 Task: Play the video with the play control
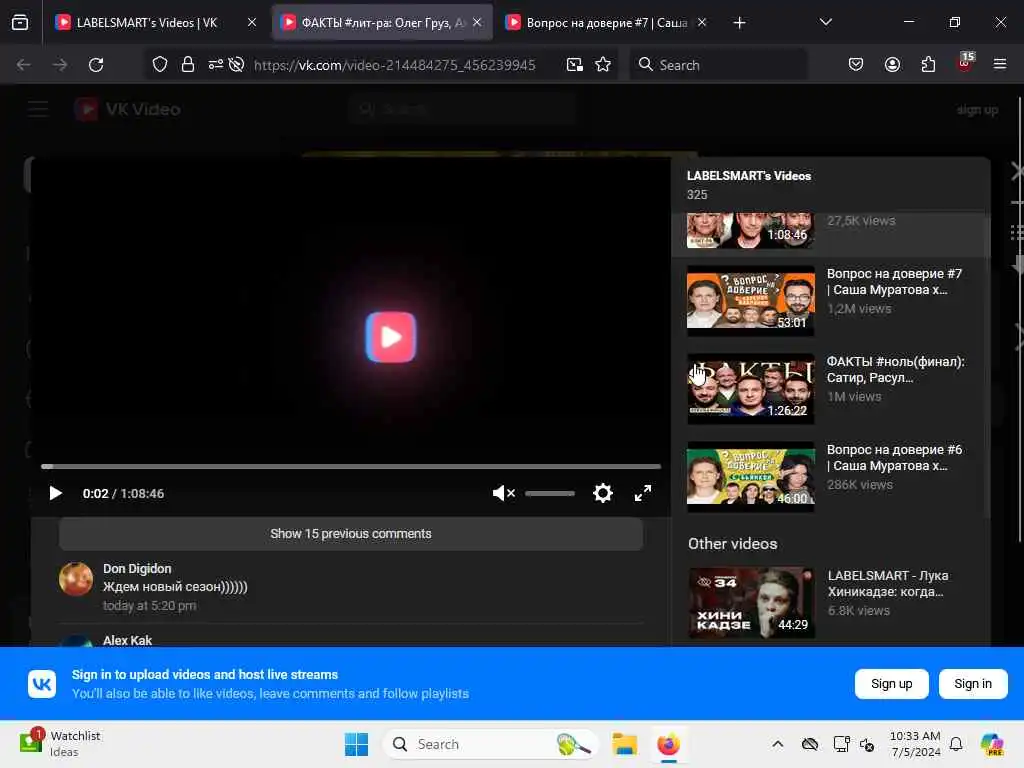pos(56,493)
